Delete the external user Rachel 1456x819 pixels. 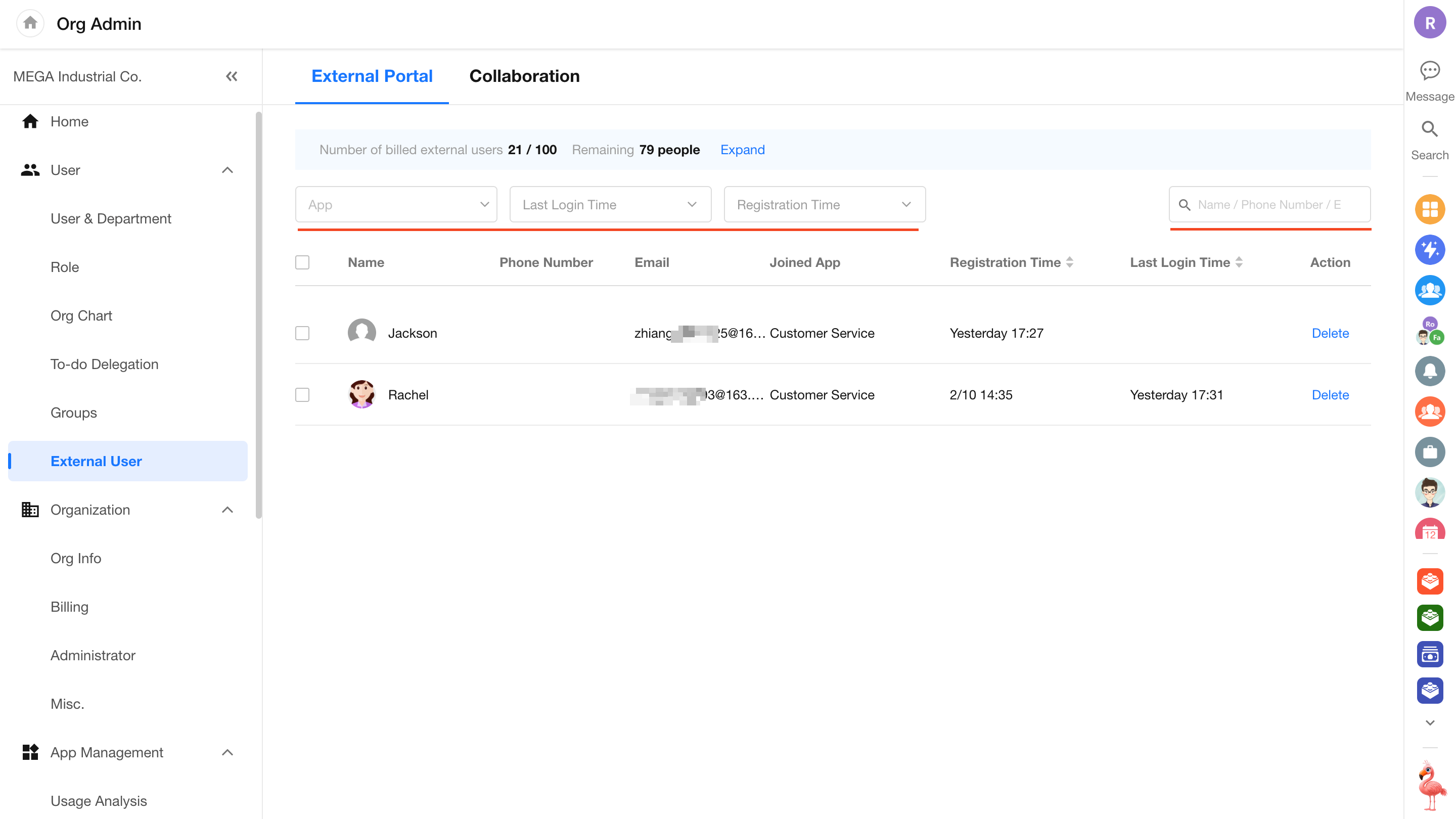coord(1330,394)
